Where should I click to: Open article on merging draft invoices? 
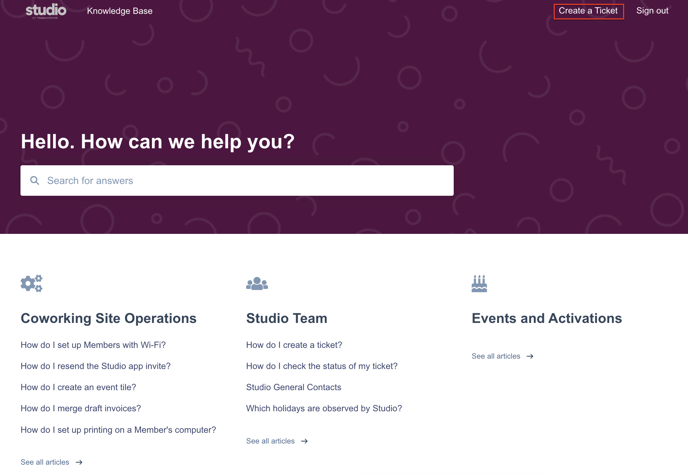point(80,408)
